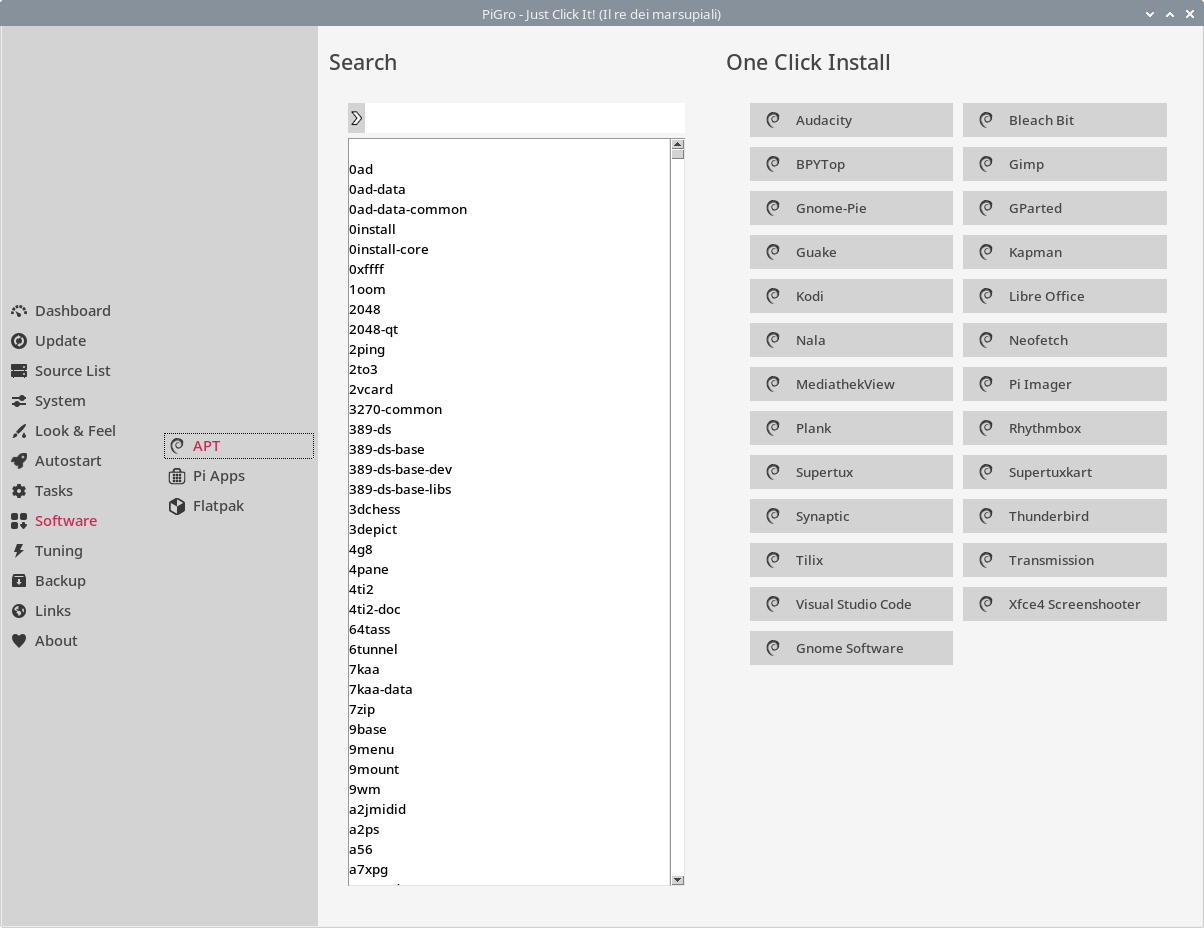This screenshot has width=1204, height=928.
Task: Click the Debian icon on Neofetch button
Action: tap(986, 340)
